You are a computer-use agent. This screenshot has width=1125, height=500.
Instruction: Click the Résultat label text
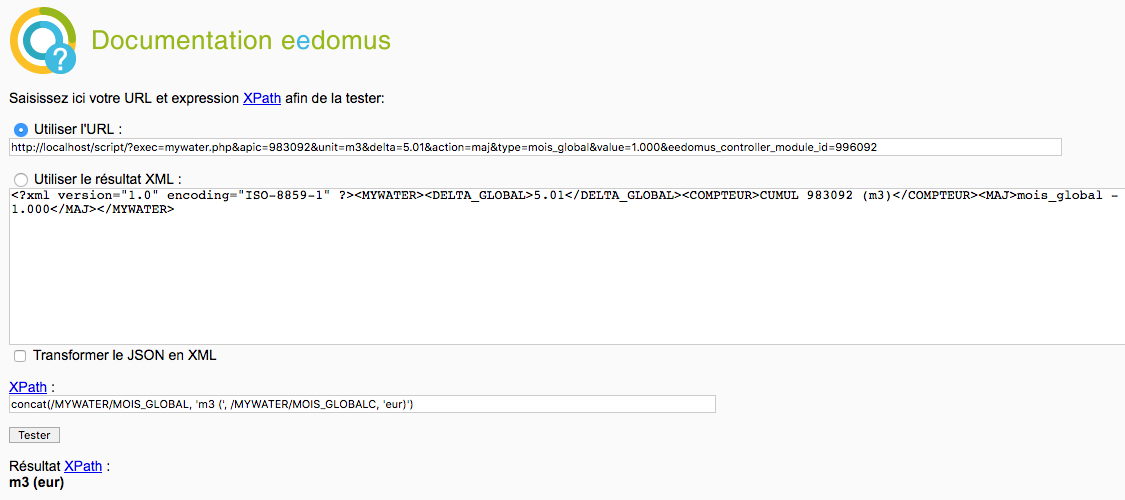[x=35, y=466]
